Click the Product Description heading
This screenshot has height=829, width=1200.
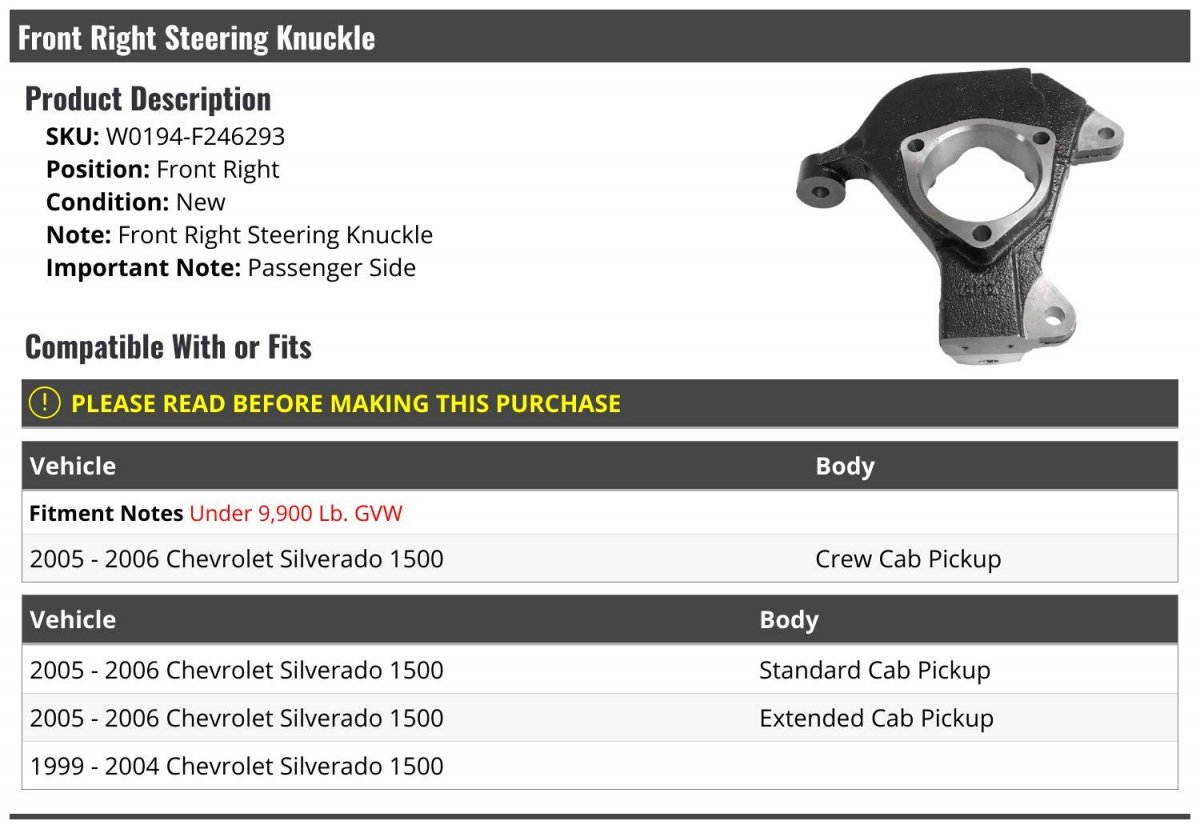tap(148, 99)
